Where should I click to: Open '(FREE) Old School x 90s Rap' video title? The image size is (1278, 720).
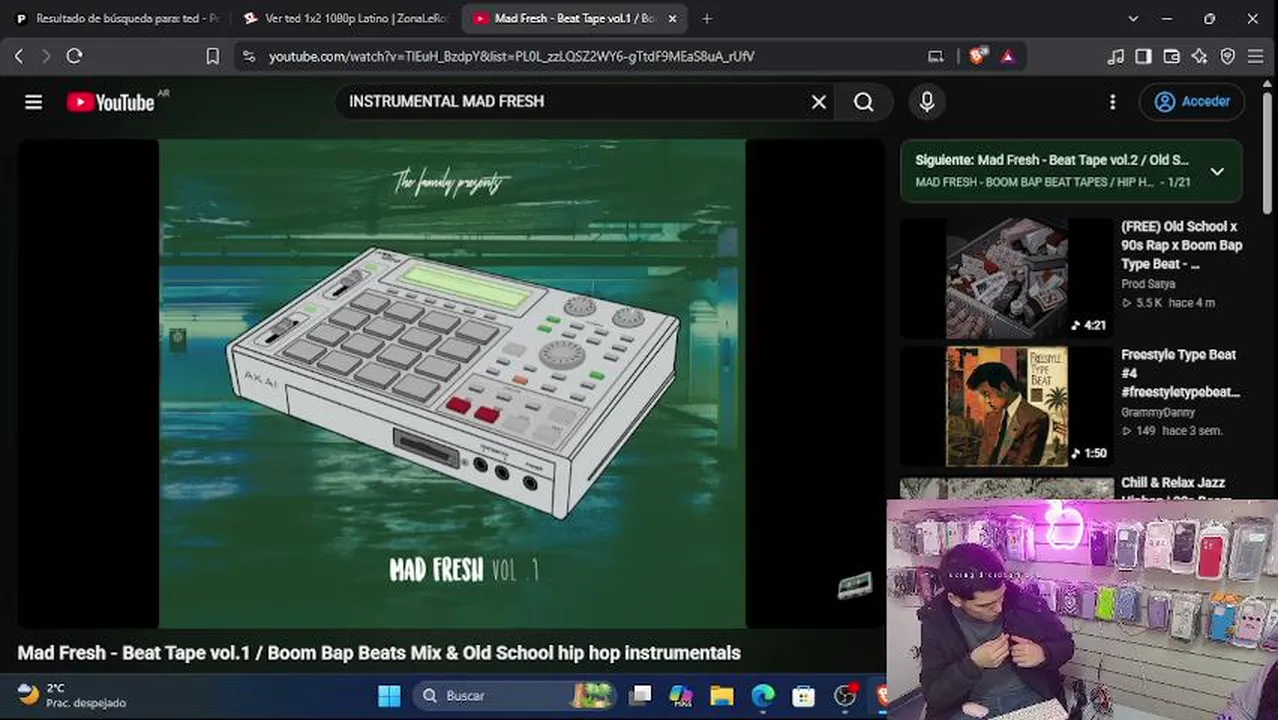point(1182,245)
